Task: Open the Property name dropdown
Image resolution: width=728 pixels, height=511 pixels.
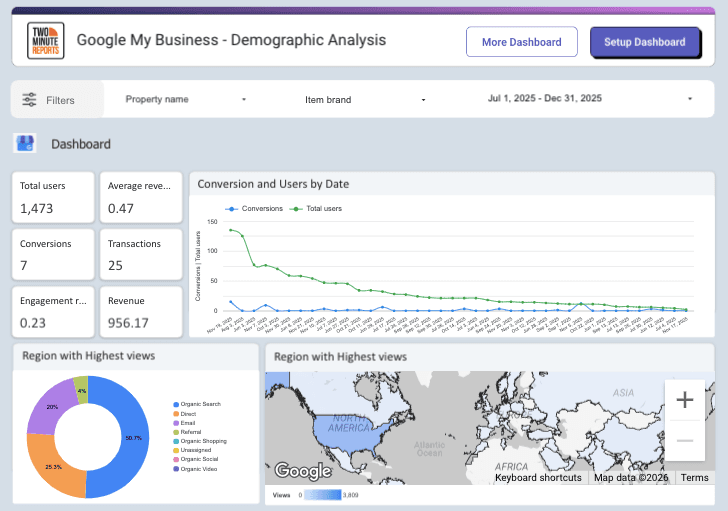Action: [x=185, y=100]
